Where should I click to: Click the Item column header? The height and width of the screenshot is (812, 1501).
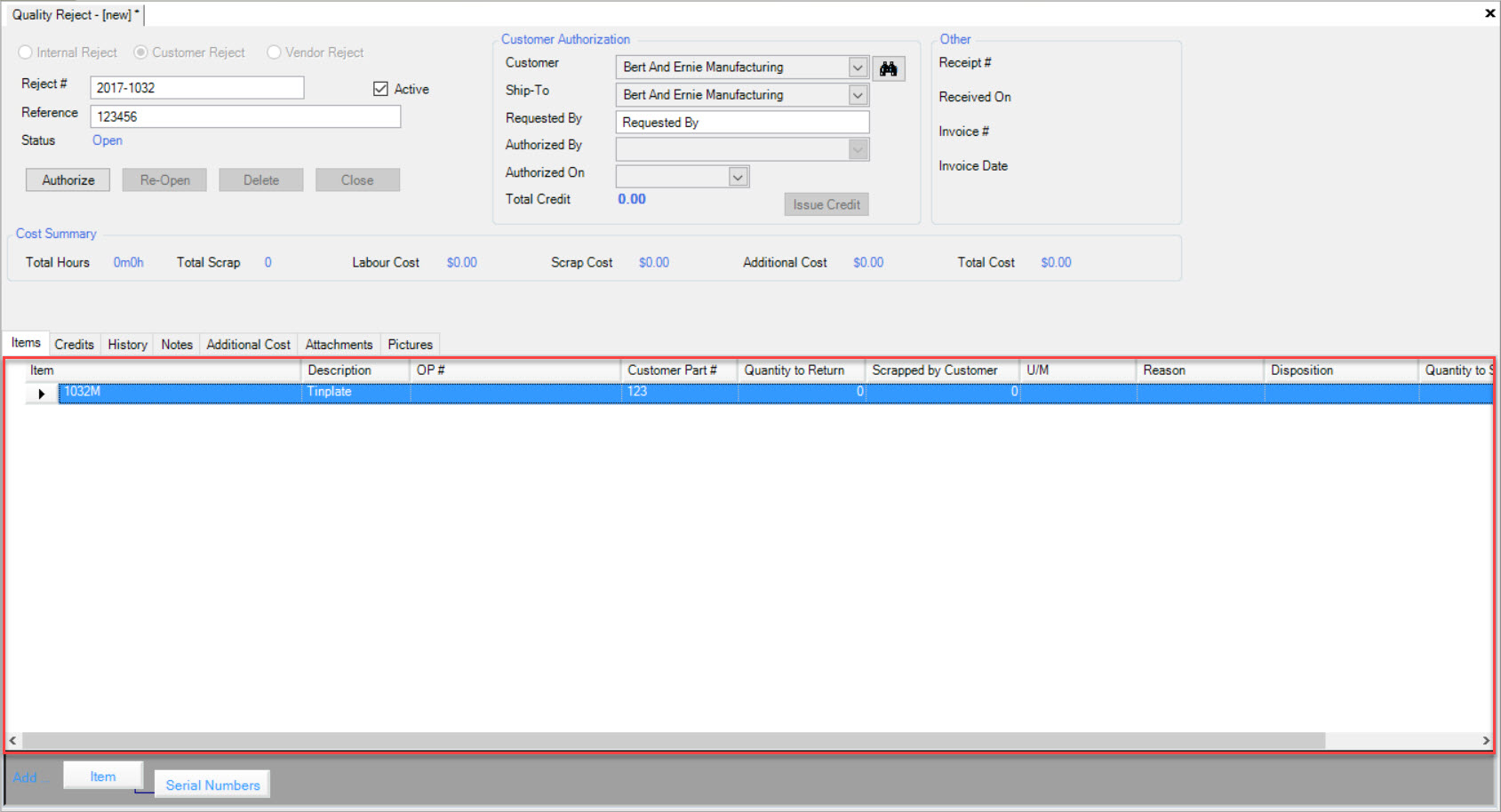pos(164,370)
